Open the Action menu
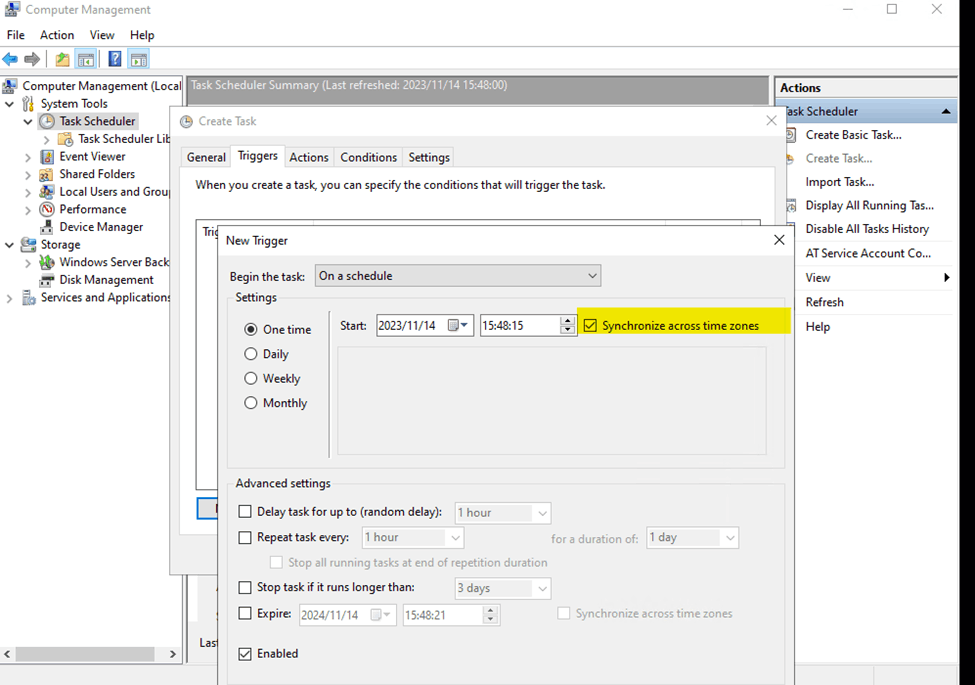 click(x=57, y=35)
